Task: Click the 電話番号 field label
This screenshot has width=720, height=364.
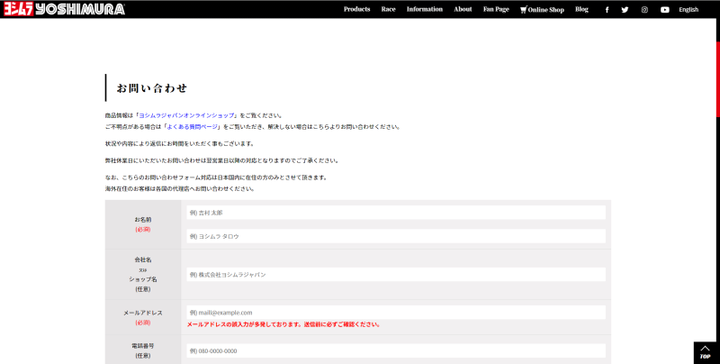Action: (143, 346)
